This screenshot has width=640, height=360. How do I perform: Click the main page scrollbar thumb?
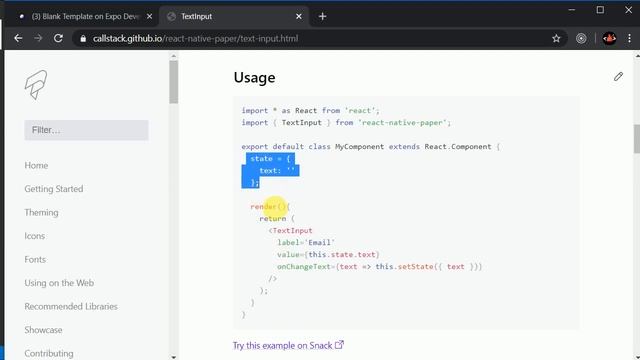(637, 139)
